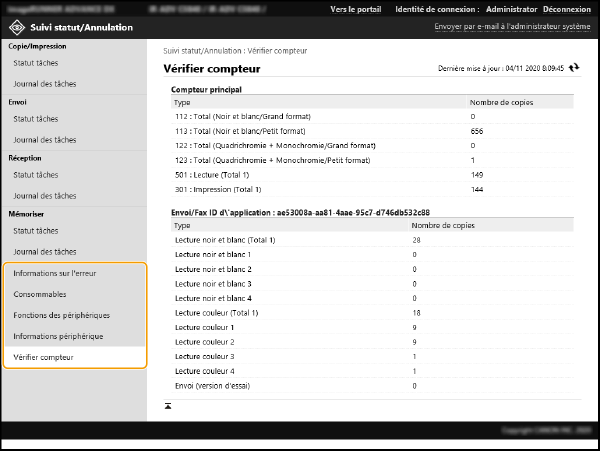Screen dimensions: 600x451
Task: Select Statut tâches under Envoi
Action: pyautogui.click(x=35, y=119)
